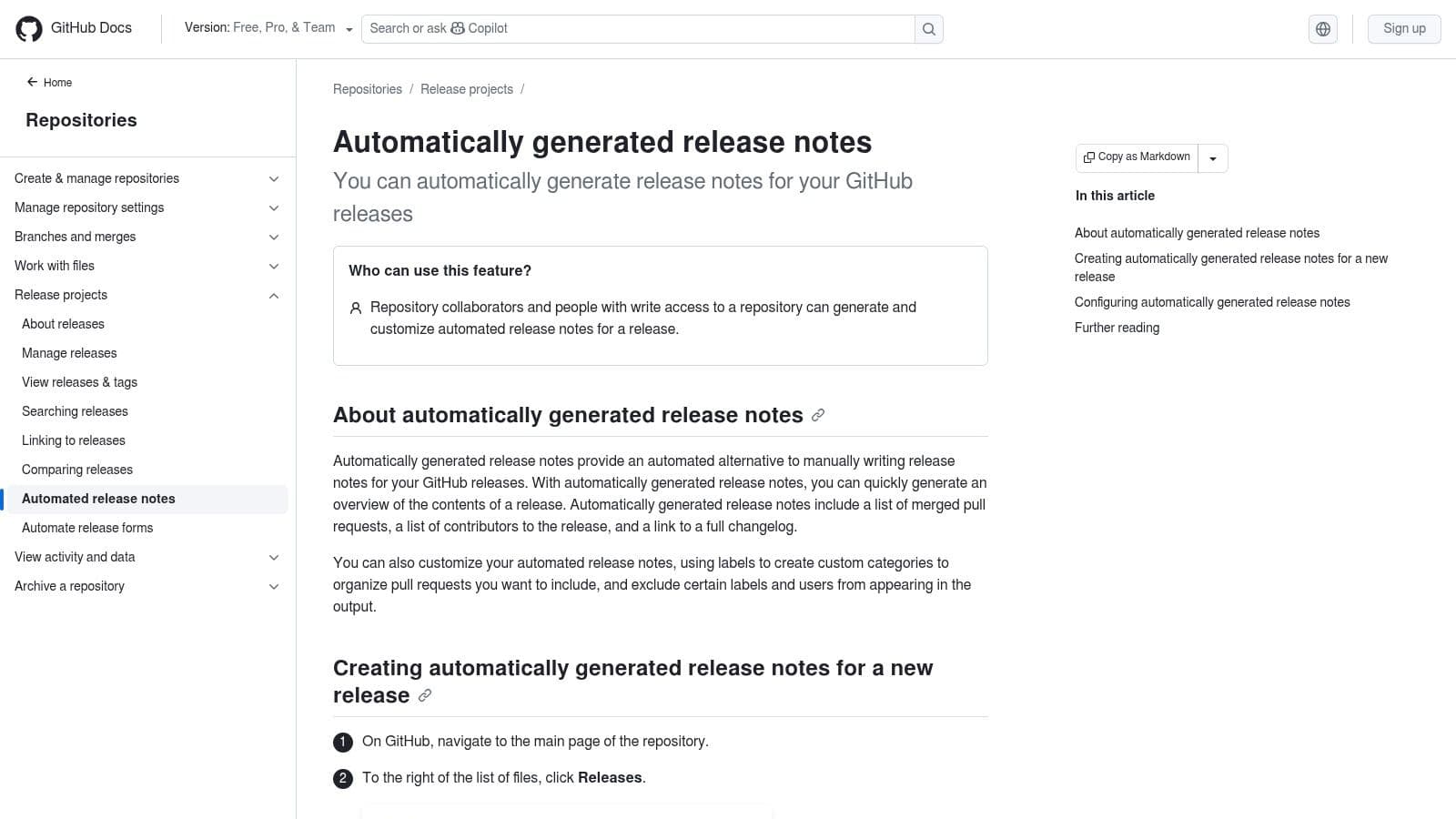1456x819 pixels.
Task: Copy anchor link for Creating automatically generated heading
Action: click(425, 695)
